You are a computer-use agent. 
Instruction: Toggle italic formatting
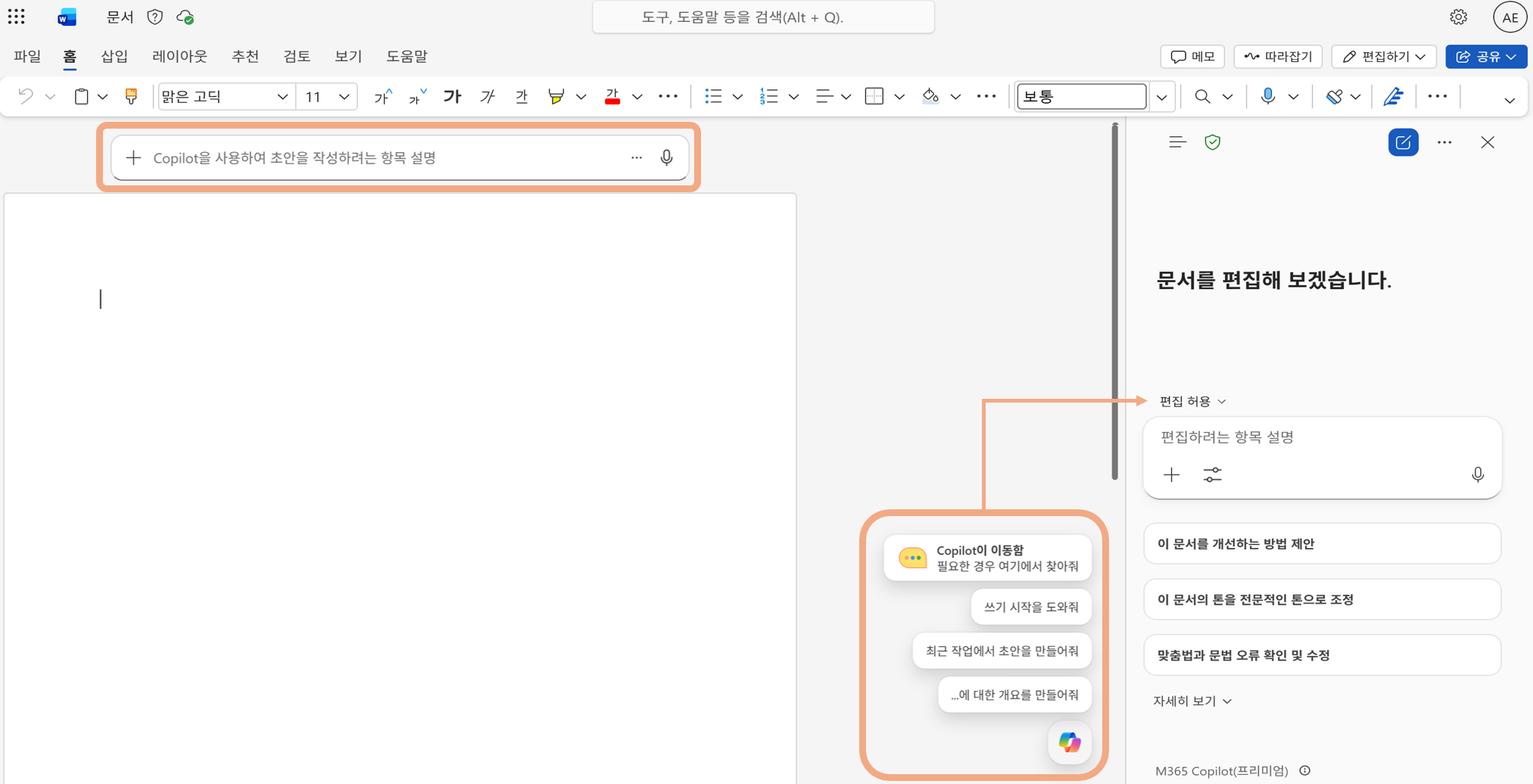click(x=488, y=96)
